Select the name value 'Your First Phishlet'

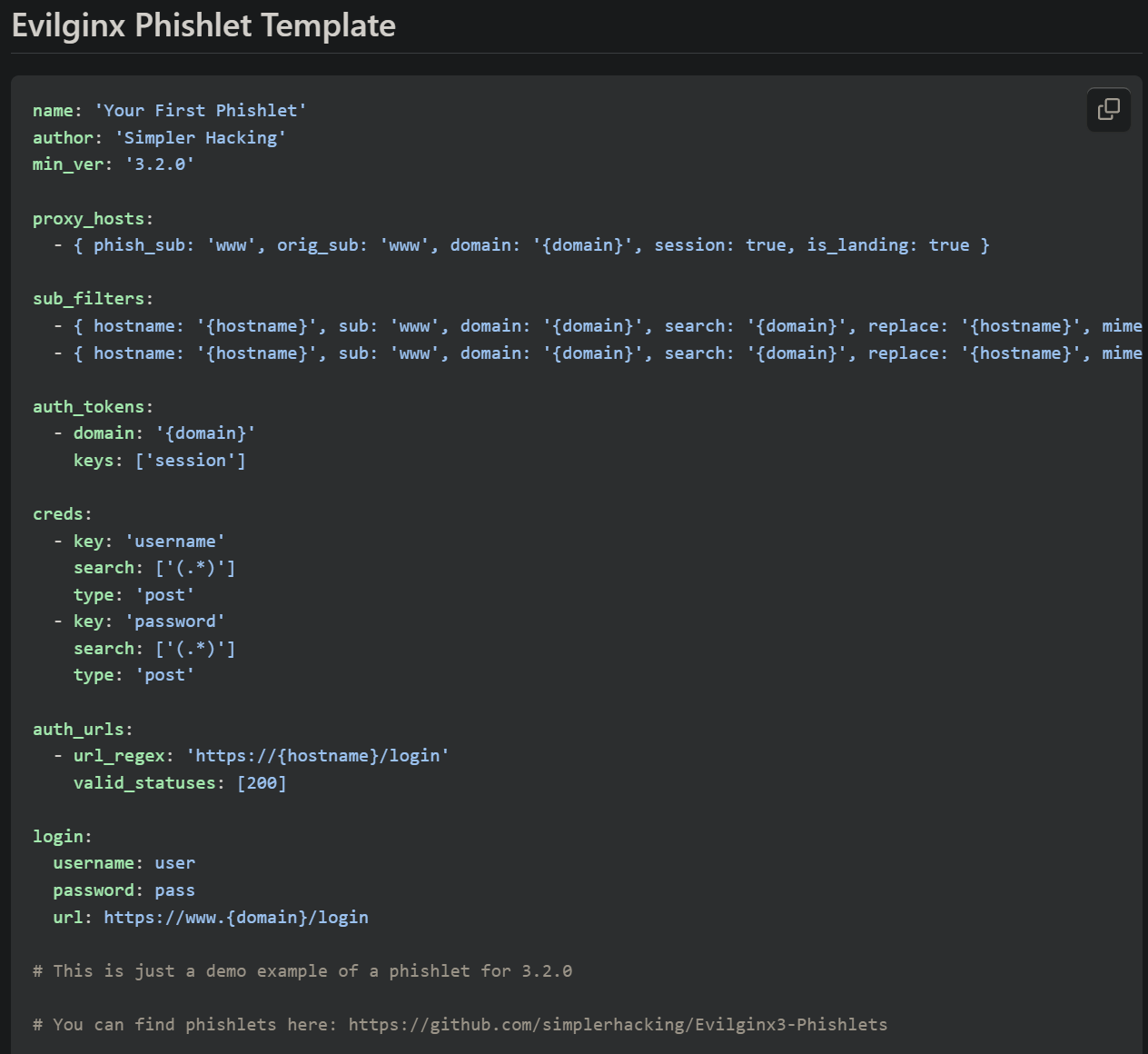201,111
